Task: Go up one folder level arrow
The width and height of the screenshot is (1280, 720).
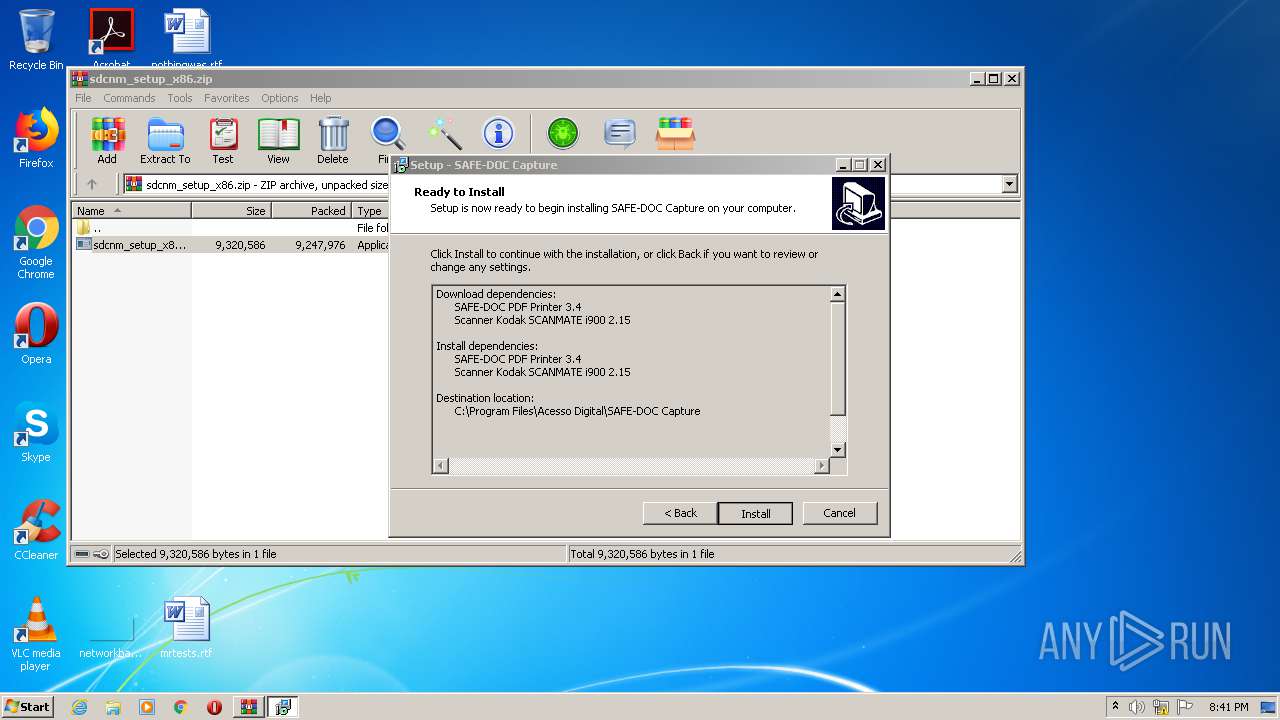Action: tap(92, 184)
